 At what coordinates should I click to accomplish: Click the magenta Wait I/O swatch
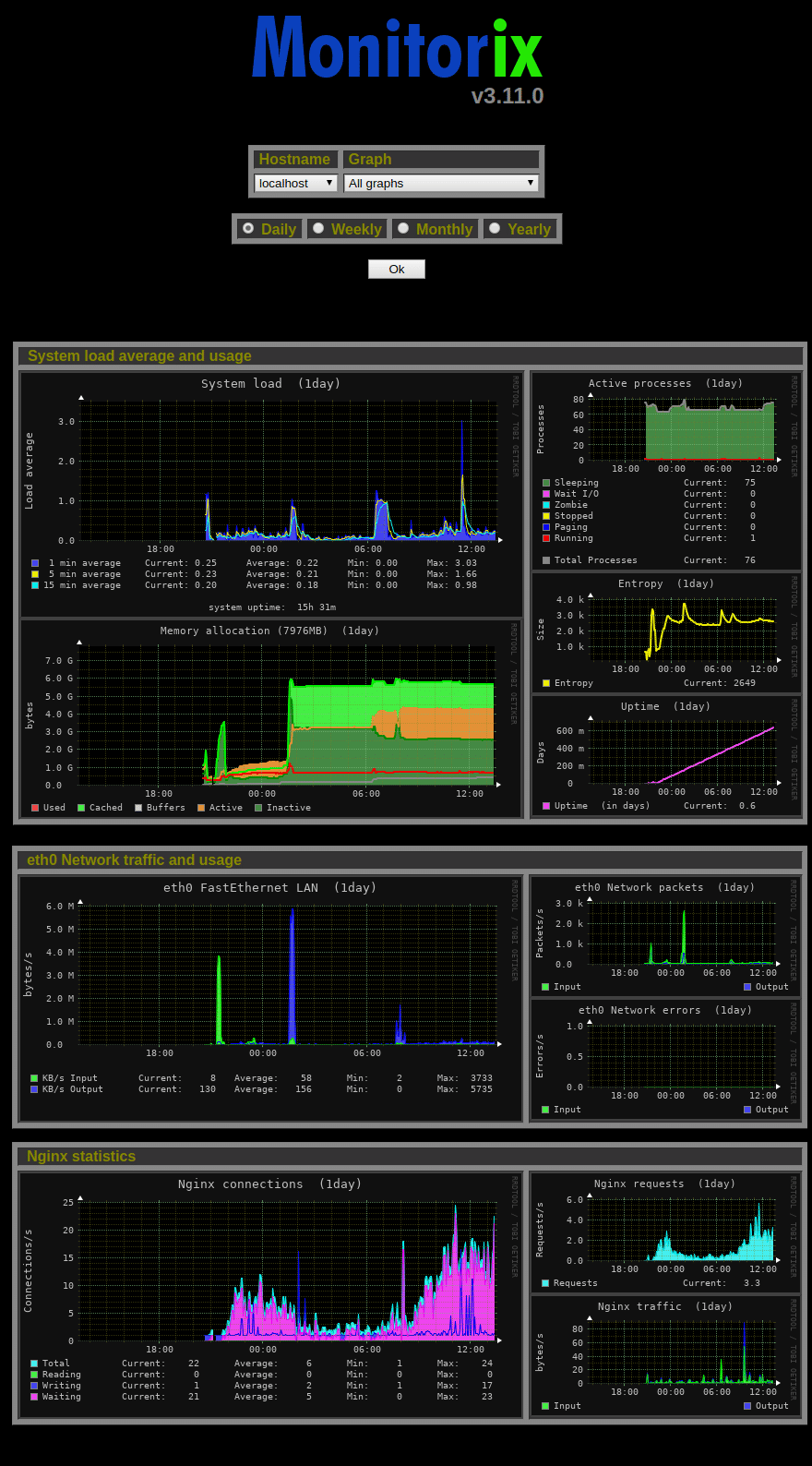click(x=546, y=494)
